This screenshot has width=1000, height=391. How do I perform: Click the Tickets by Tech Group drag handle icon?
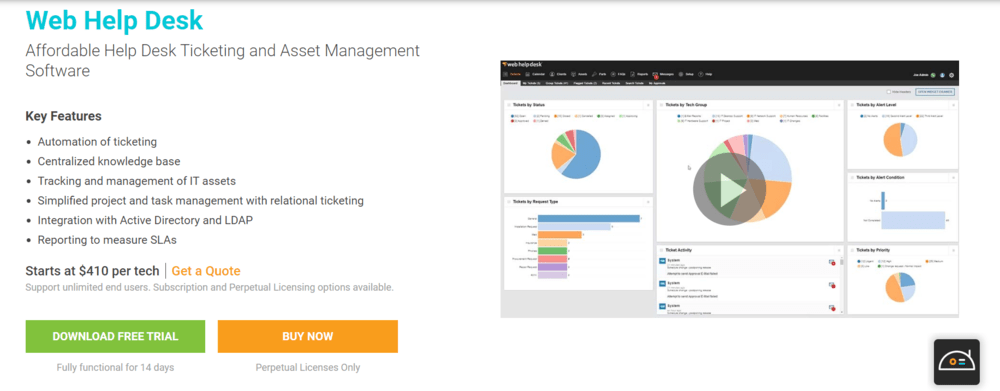(x=661, y=105)
